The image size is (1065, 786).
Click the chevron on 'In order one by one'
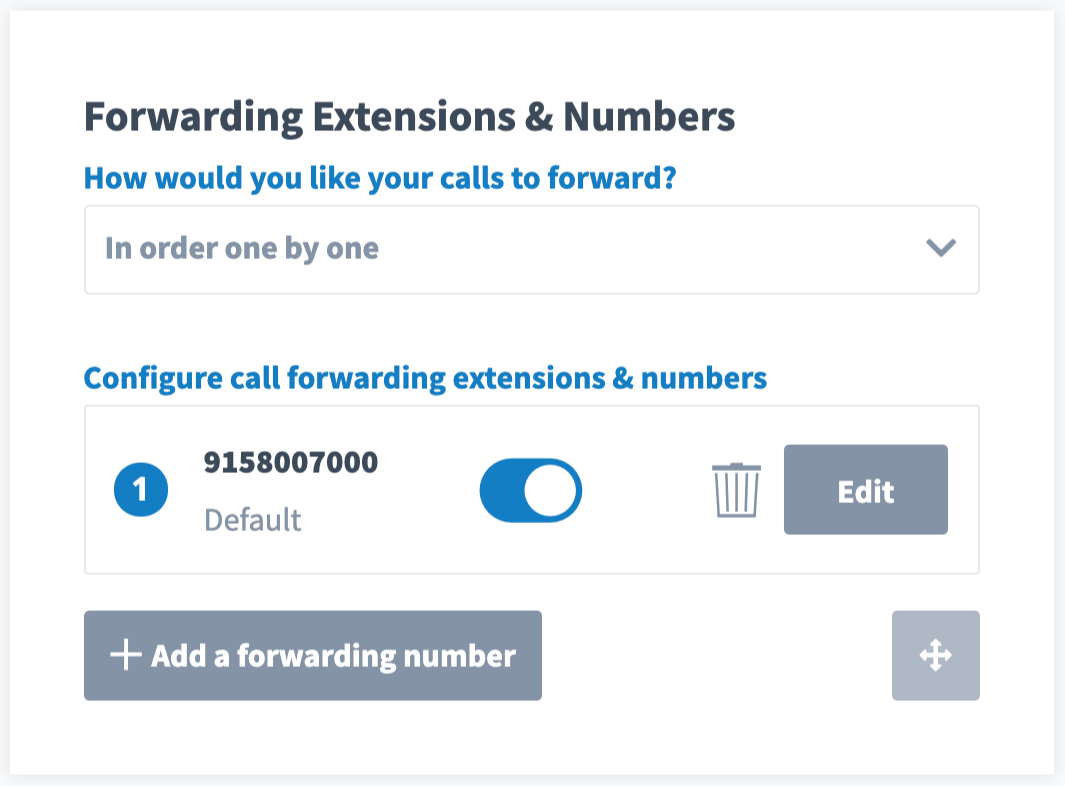point(941,250)
